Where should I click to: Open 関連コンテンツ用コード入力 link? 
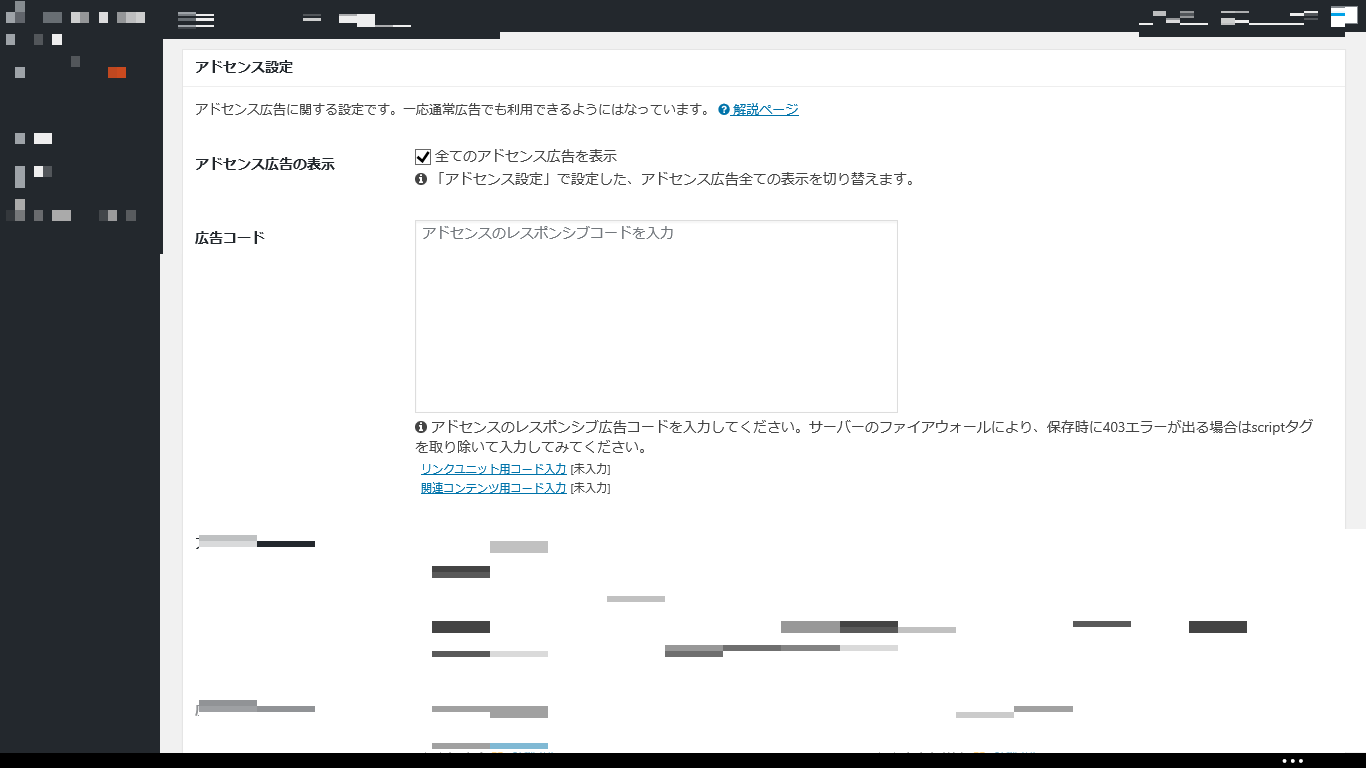tap(493, 489)
